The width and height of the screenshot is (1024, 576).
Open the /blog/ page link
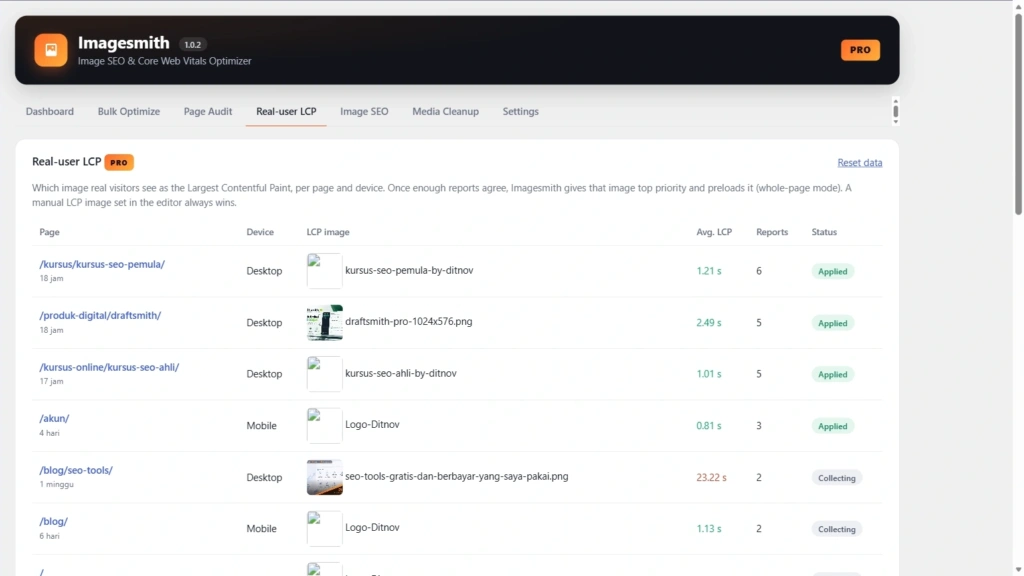click(54, 522)
